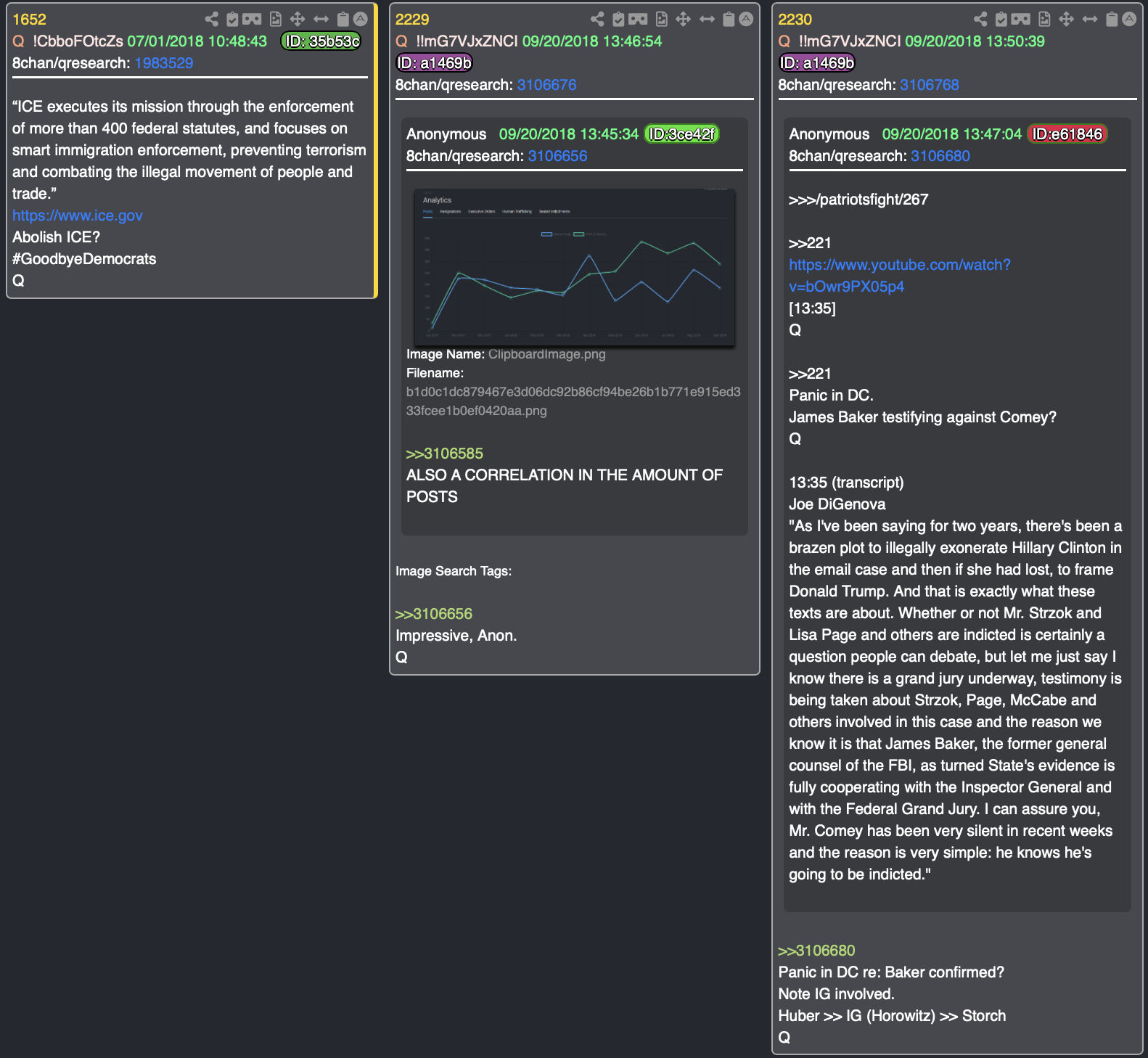Click the image file icon on post 2230
Viewport: 1148px width, 1058px height.
coord(1045,19)
